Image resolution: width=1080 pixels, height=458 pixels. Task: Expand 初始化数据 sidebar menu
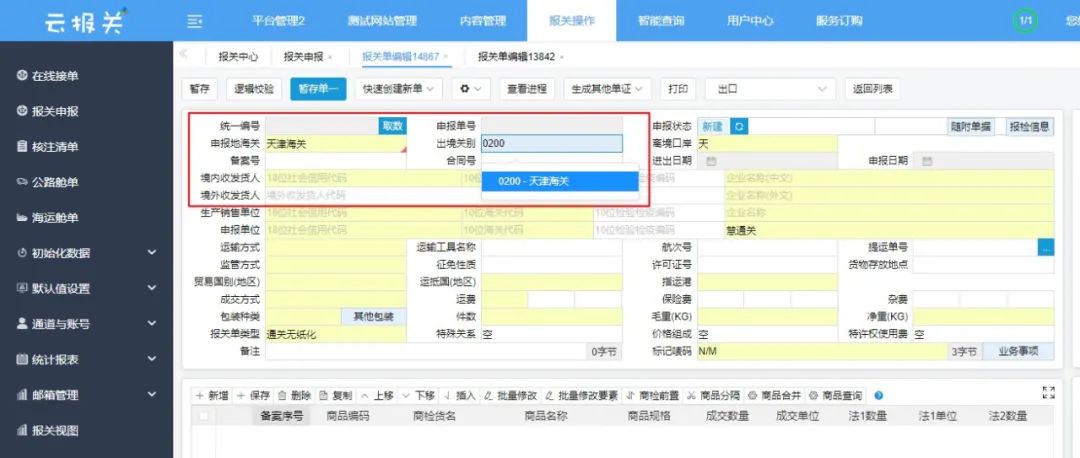pos(86,253)
